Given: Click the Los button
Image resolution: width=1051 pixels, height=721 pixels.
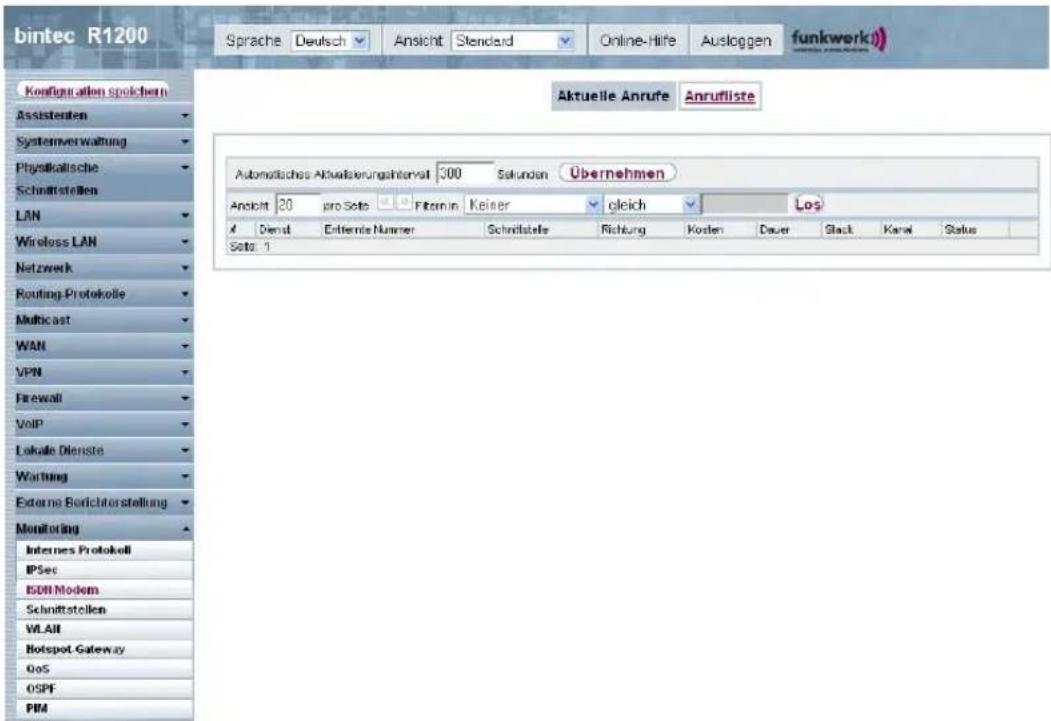Looking at the screenshot, I should 808,204.
